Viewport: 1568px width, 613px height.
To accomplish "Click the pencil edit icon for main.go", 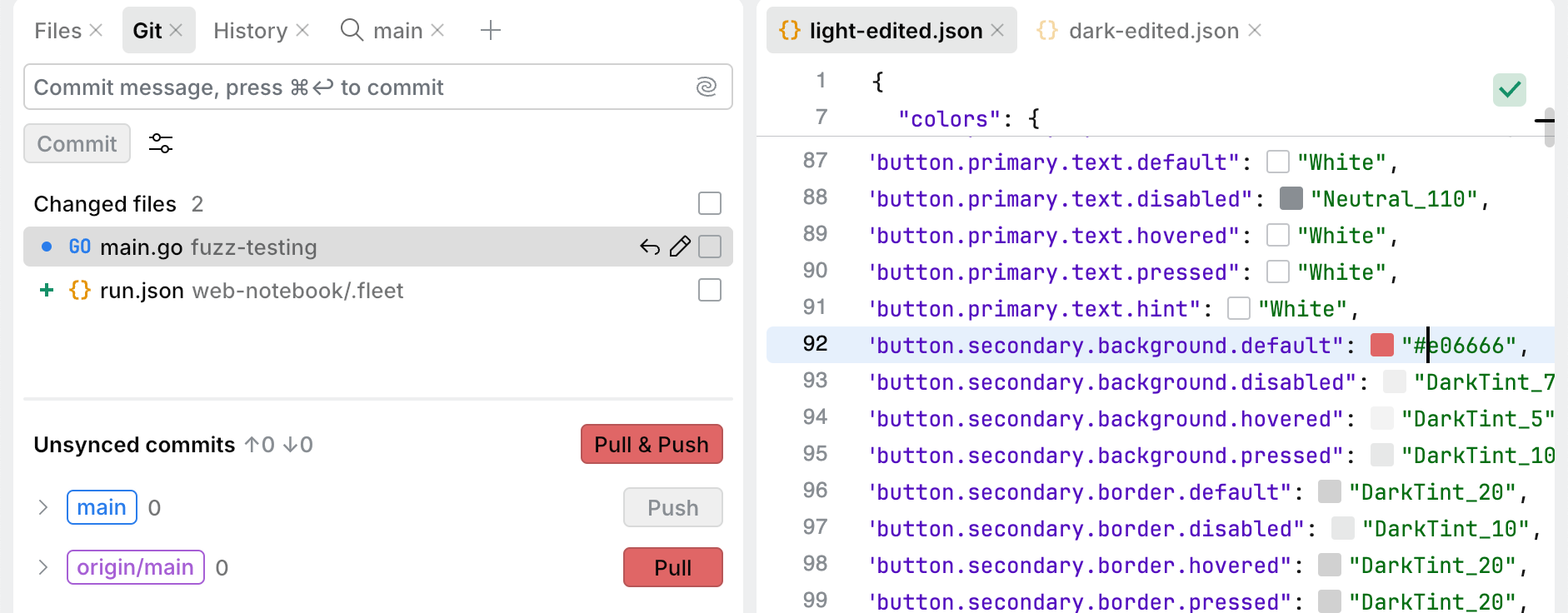I will click(x=680, y=247).
